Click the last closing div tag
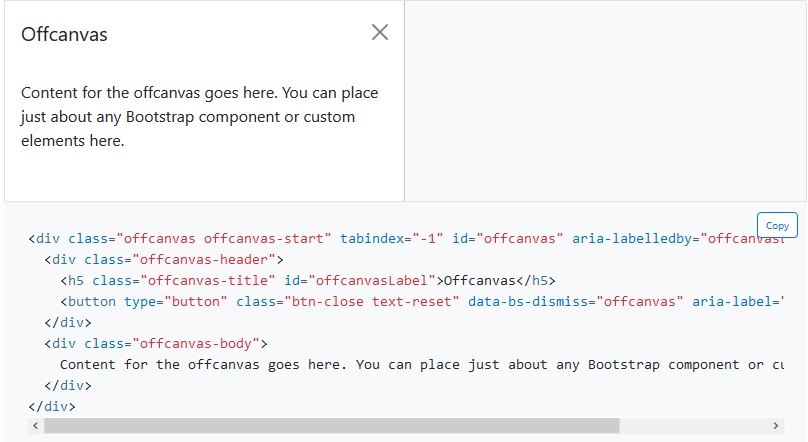The image size is (808, 442). [x=52, y=406]
